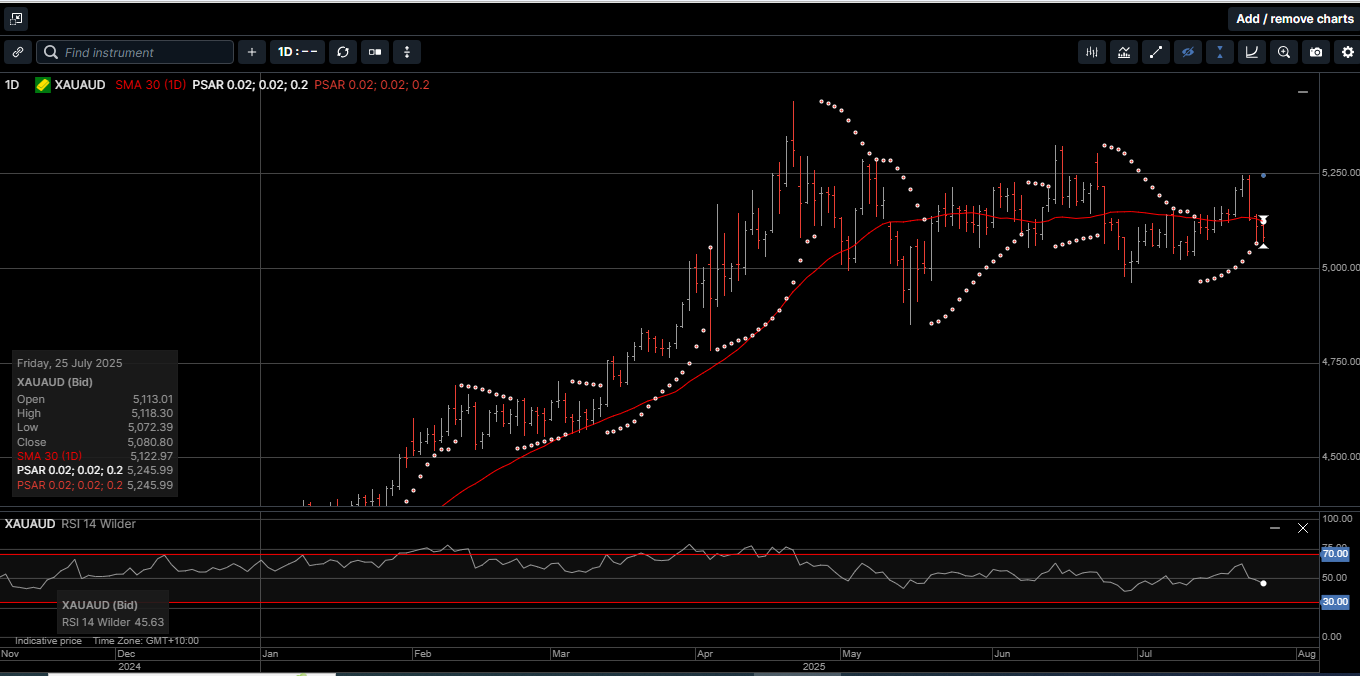Click the 5,250.00 price axis label
The height and width of the screenshot is (676, 1360).
(x=1340, y=173)
